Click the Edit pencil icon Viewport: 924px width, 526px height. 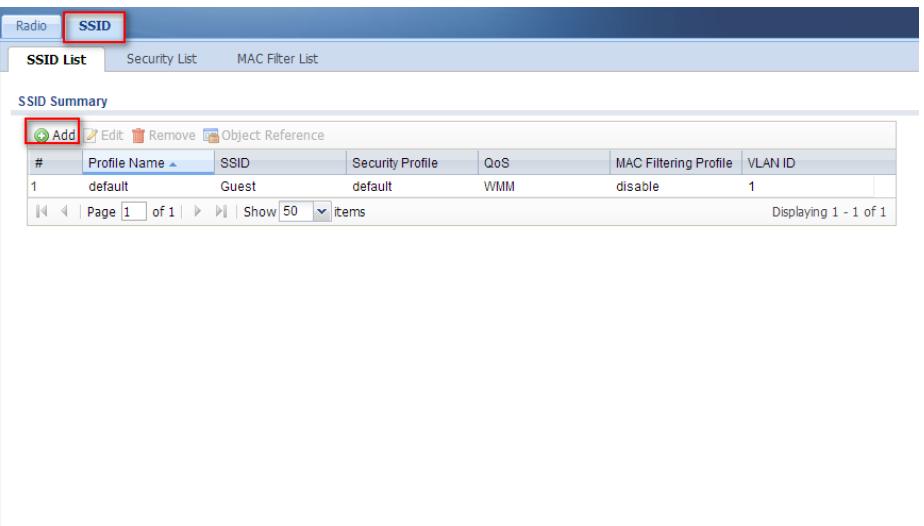coord(91,135)
